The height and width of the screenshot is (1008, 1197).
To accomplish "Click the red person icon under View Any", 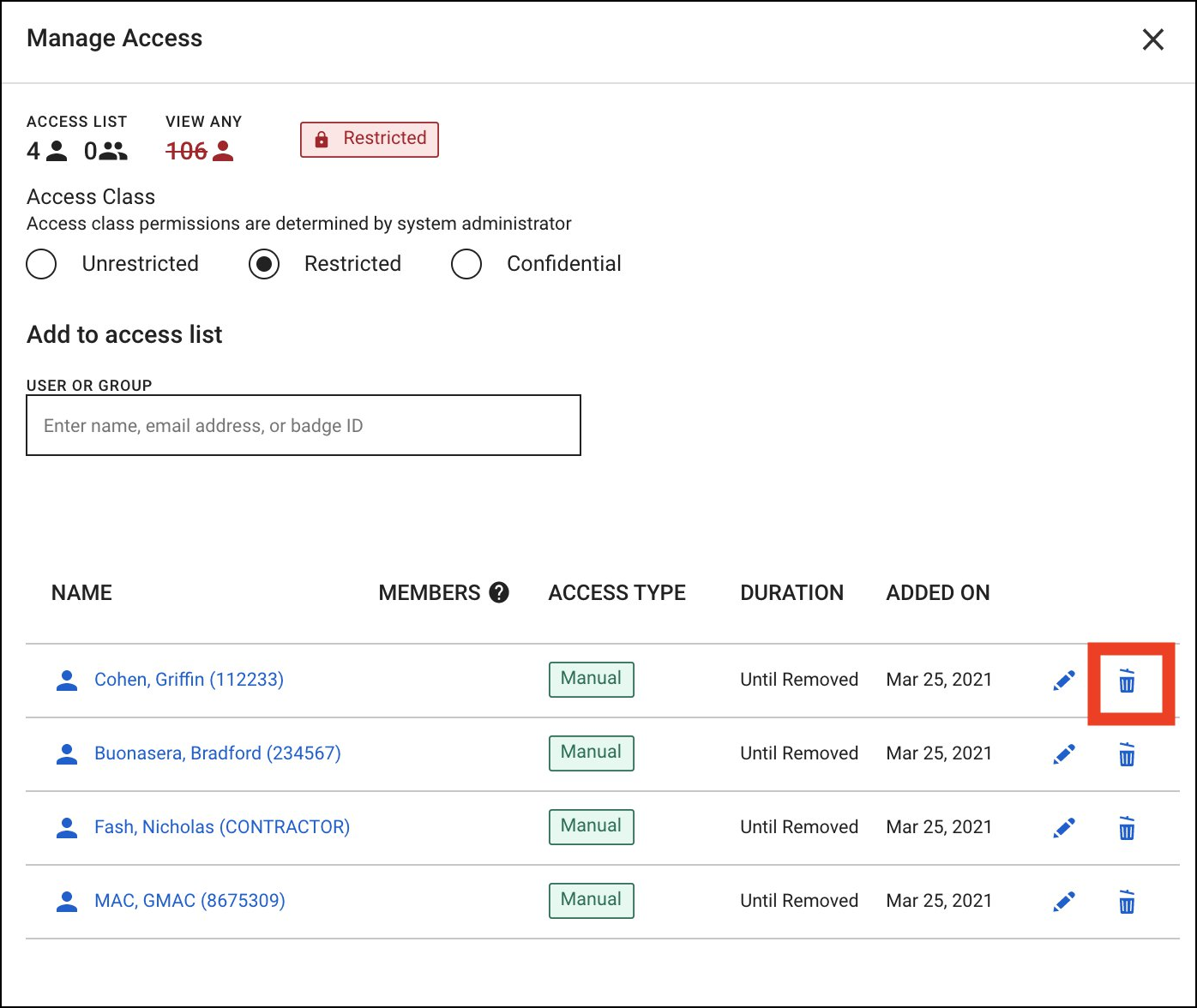I will (x=226, y=152).
